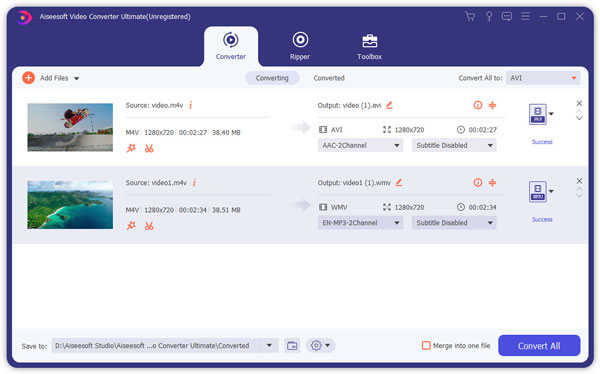The width and height of the screenshot is (600, 374).
Task: Move video.m4v down in the list
Action: click(x=579, y=118)
